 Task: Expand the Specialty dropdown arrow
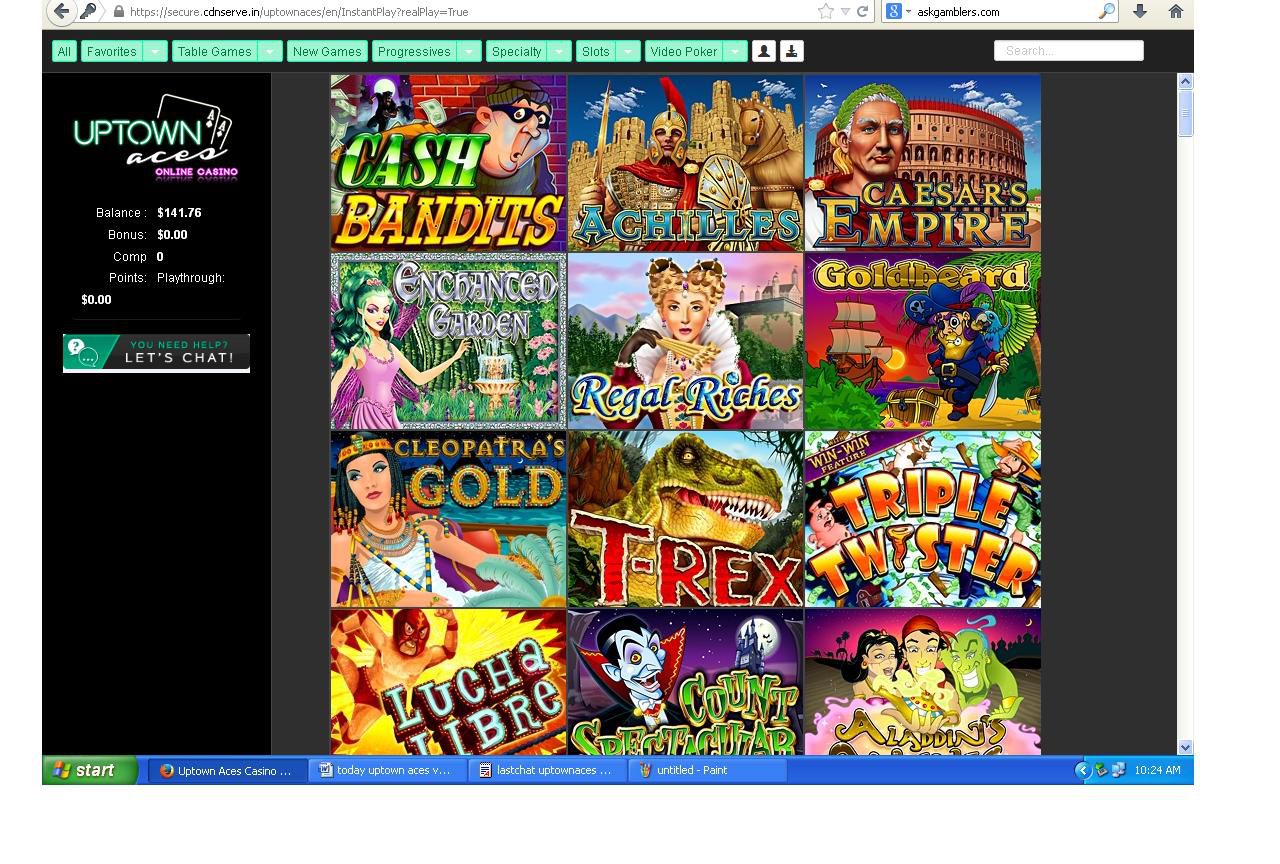coord(560,51)
